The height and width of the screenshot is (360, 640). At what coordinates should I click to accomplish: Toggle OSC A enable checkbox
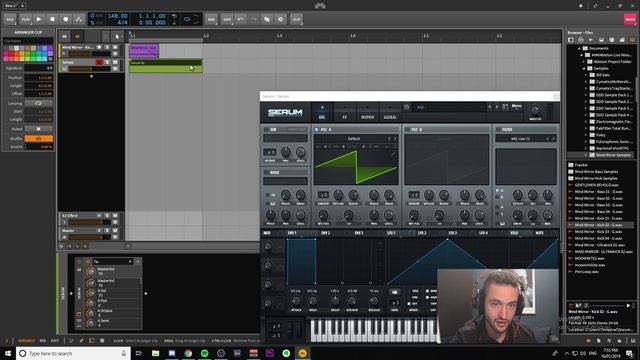[316, 129]
